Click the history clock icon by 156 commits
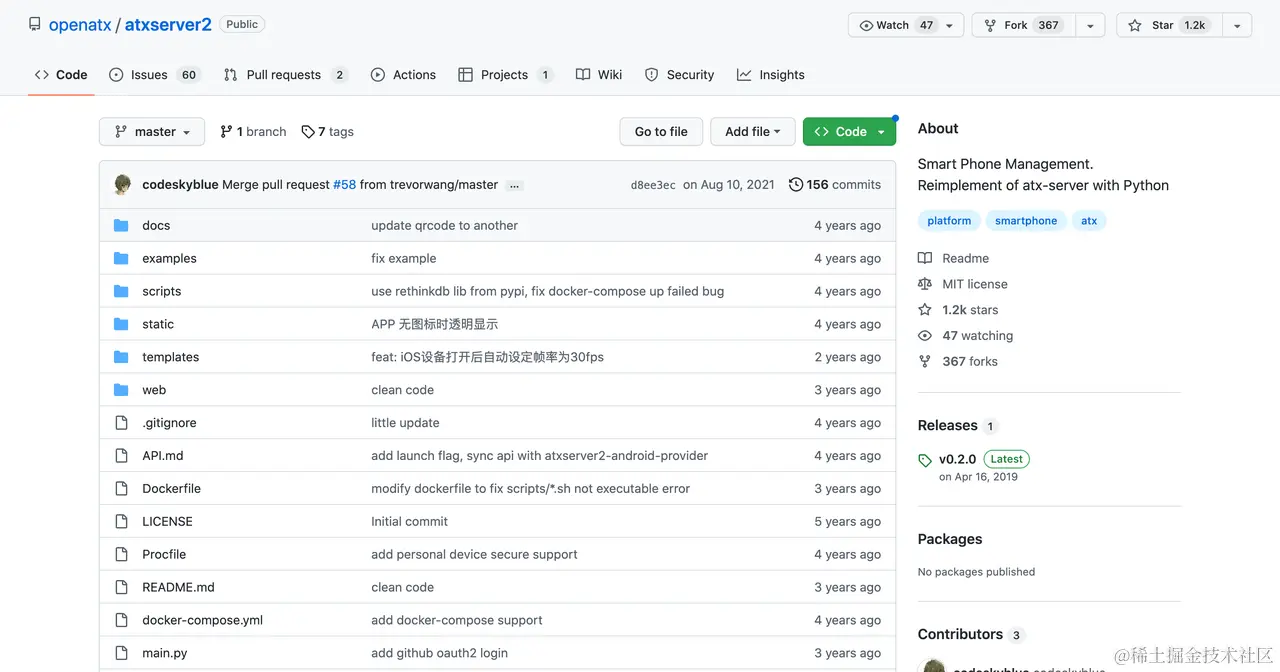This screenshot has height=672, width=1280. [796, 184]
